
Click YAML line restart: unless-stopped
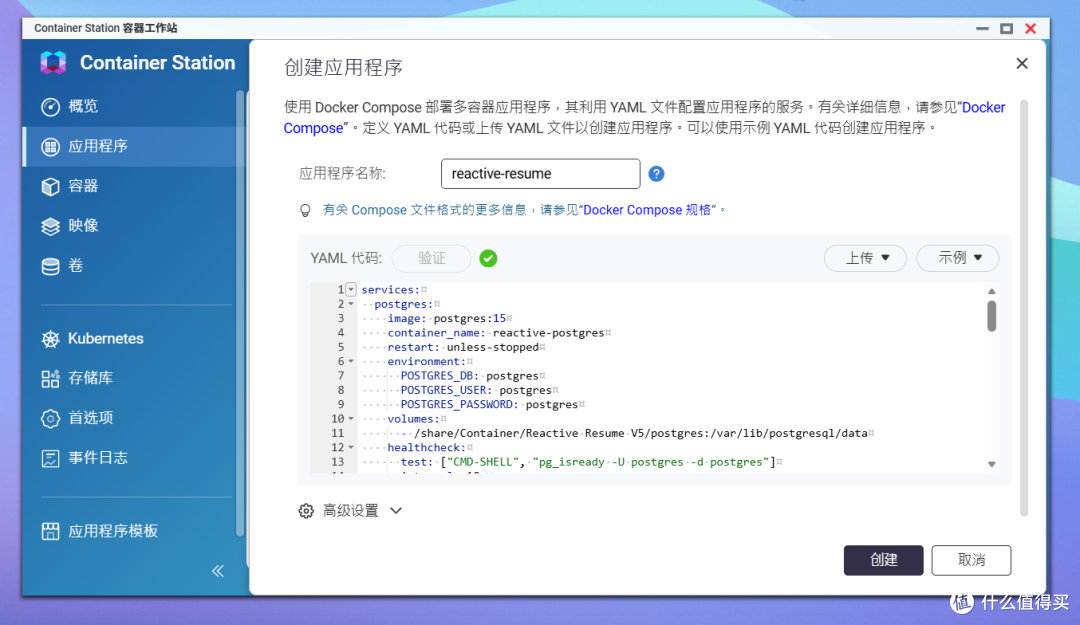point(466,347)
